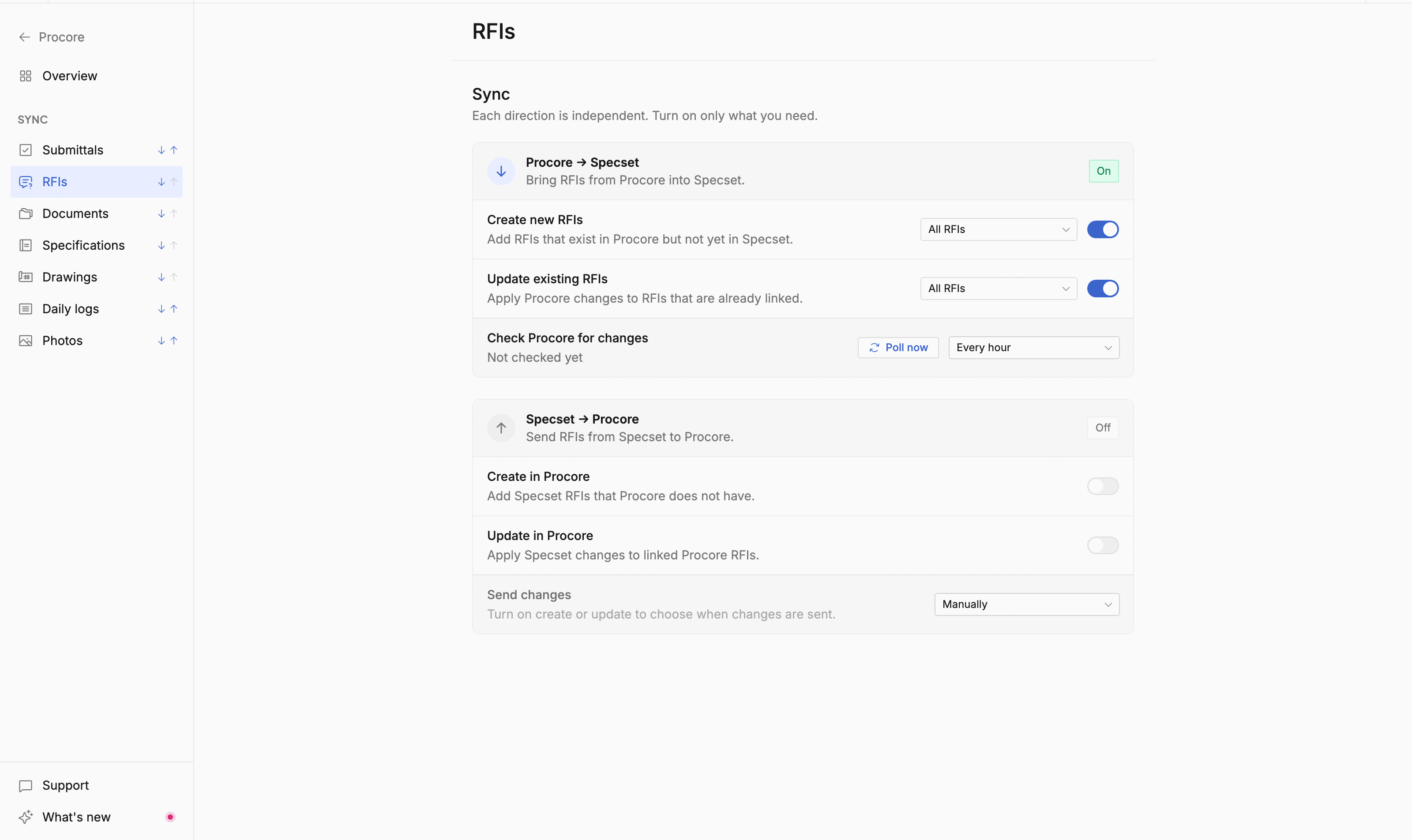Open the All RFIs dropdown for Update existing RFIs
The height and width of the screenshot is (840, 1412).
(x=998, y=289)
